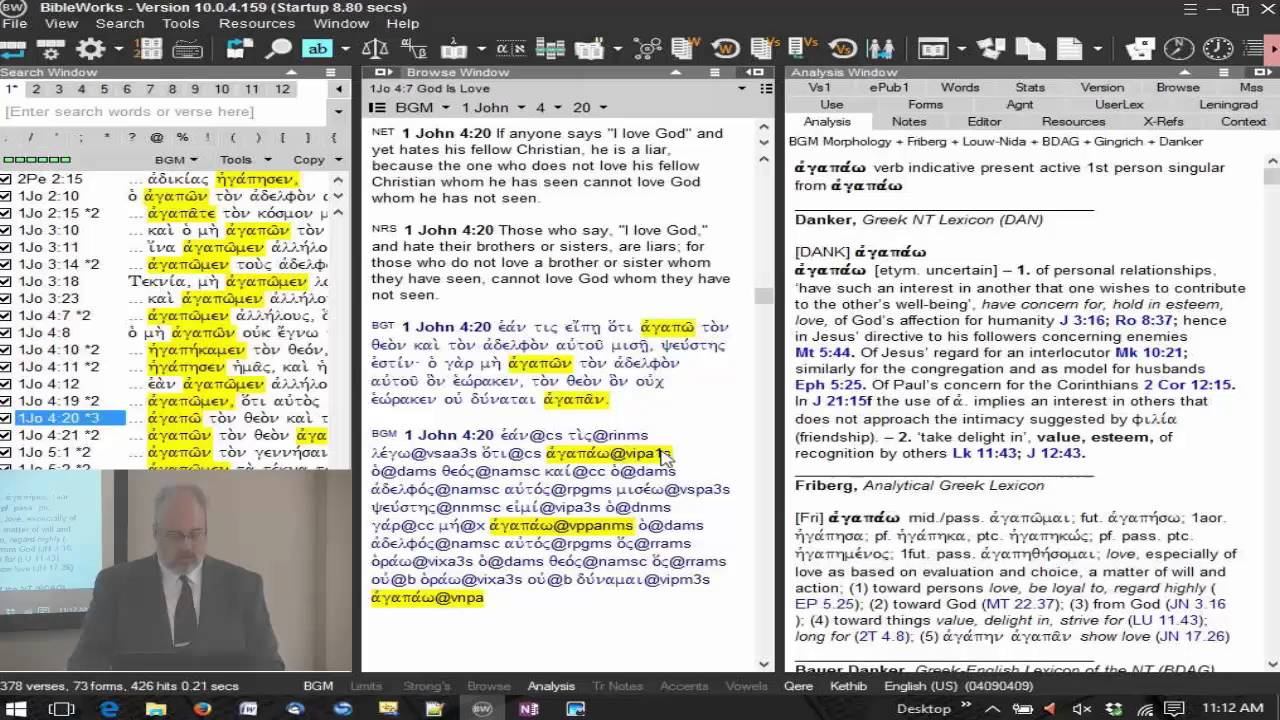Screen dimensions: 1280x720
Task: Open the keyboard icon in toolbar
Action: [x=188, y=48]
